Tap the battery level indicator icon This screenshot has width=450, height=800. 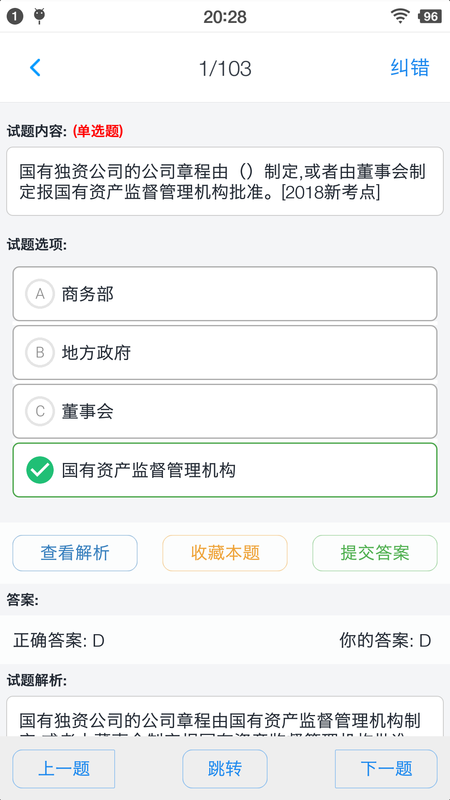click(430, 16)
